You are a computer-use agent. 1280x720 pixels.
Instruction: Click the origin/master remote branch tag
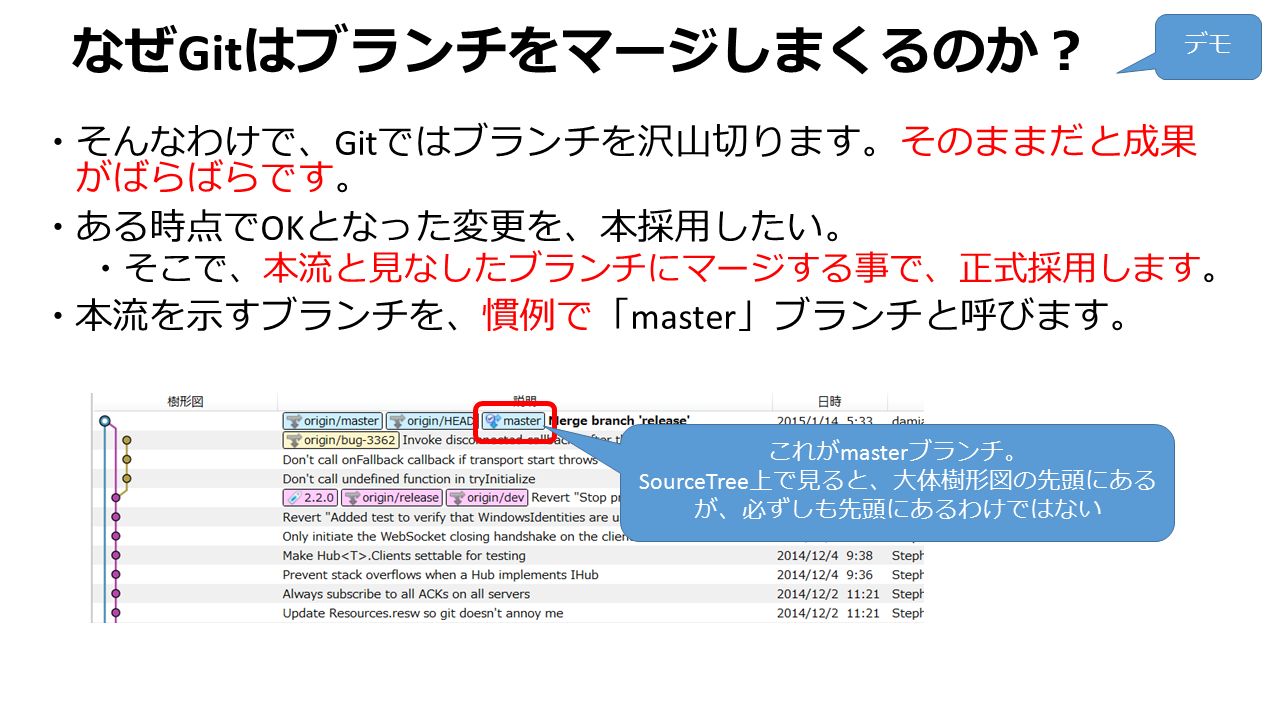pyautogui.click(x=333, y=421)
